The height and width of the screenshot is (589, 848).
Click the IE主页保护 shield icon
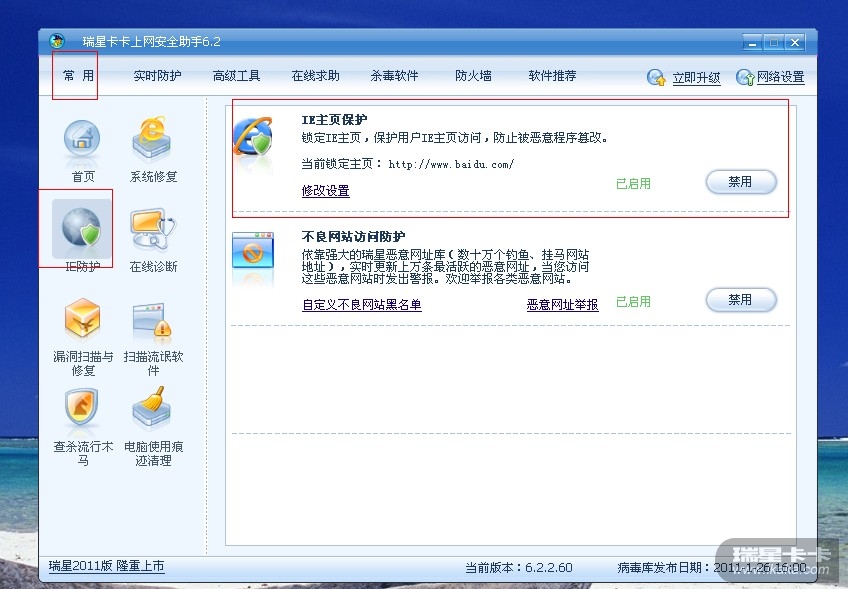[253, 138]
